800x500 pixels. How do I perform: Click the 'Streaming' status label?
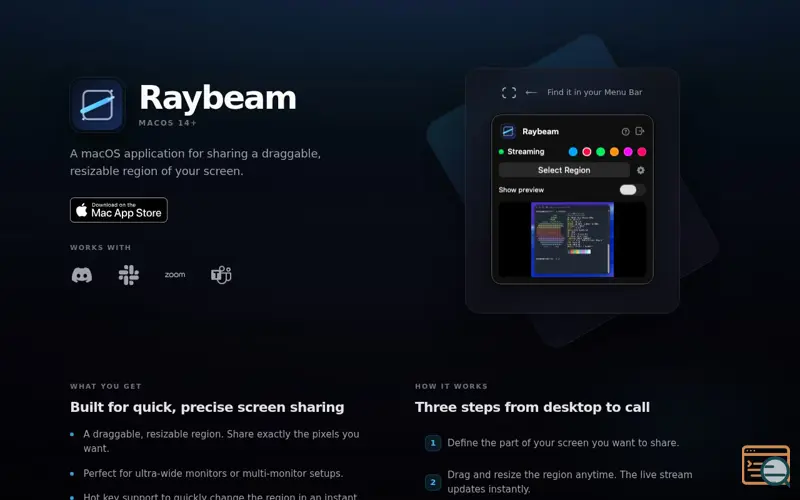coord(526,152)
